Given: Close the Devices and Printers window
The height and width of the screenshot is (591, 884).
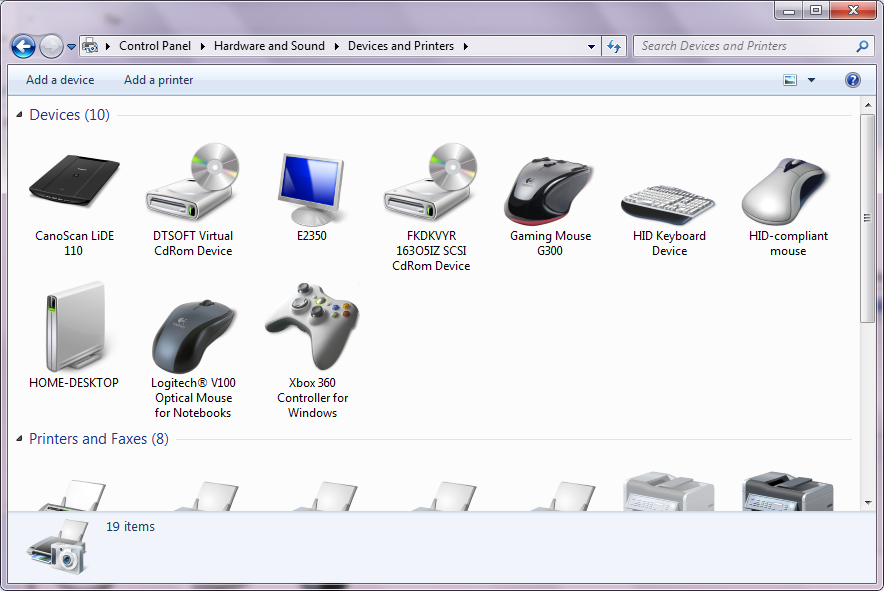Looking at the screenshot, I should pyautogui.click(x=853, y=10).
